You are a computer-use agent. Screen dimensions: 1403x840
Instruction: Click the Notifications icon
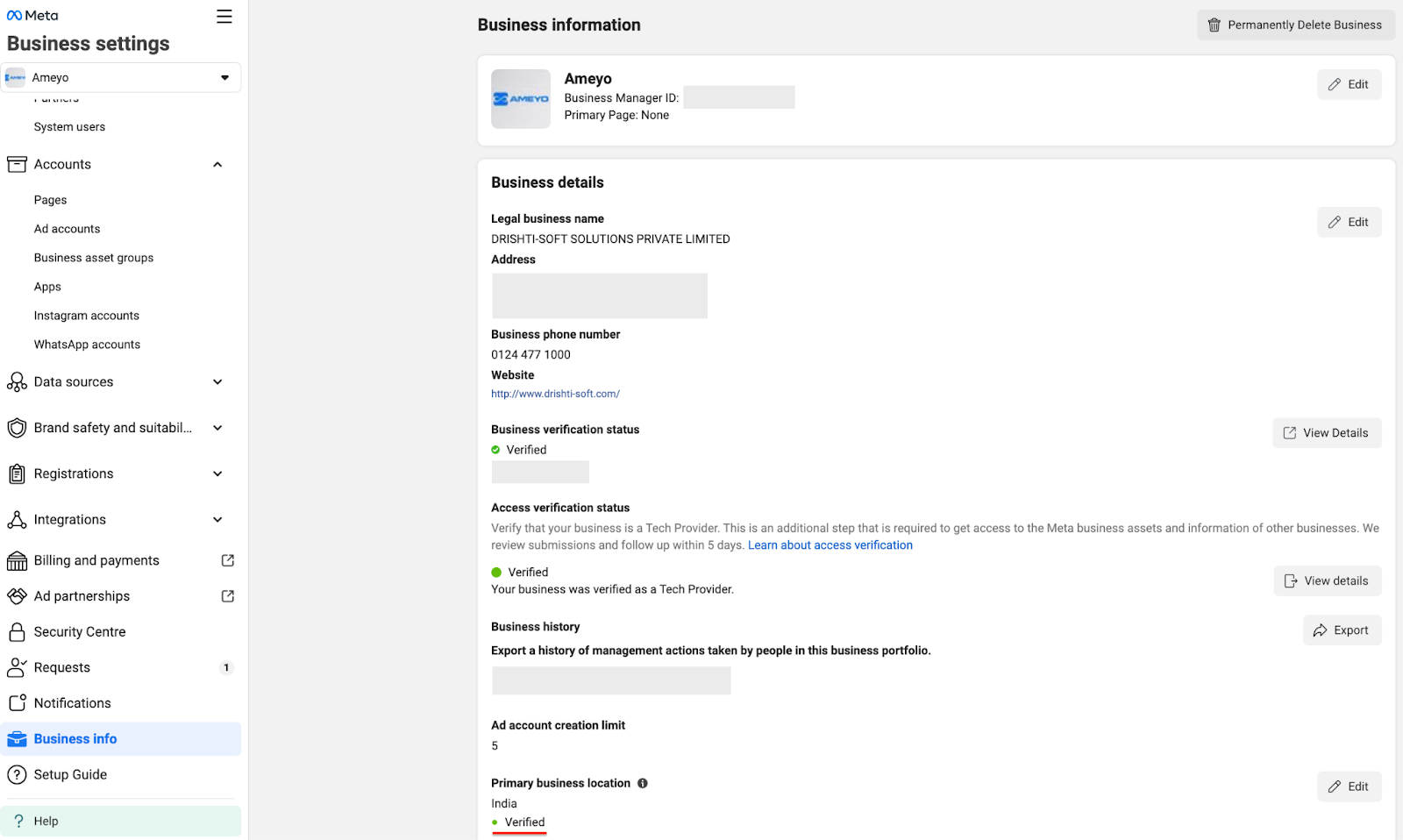pyautogui.click(x=17, y=703)
